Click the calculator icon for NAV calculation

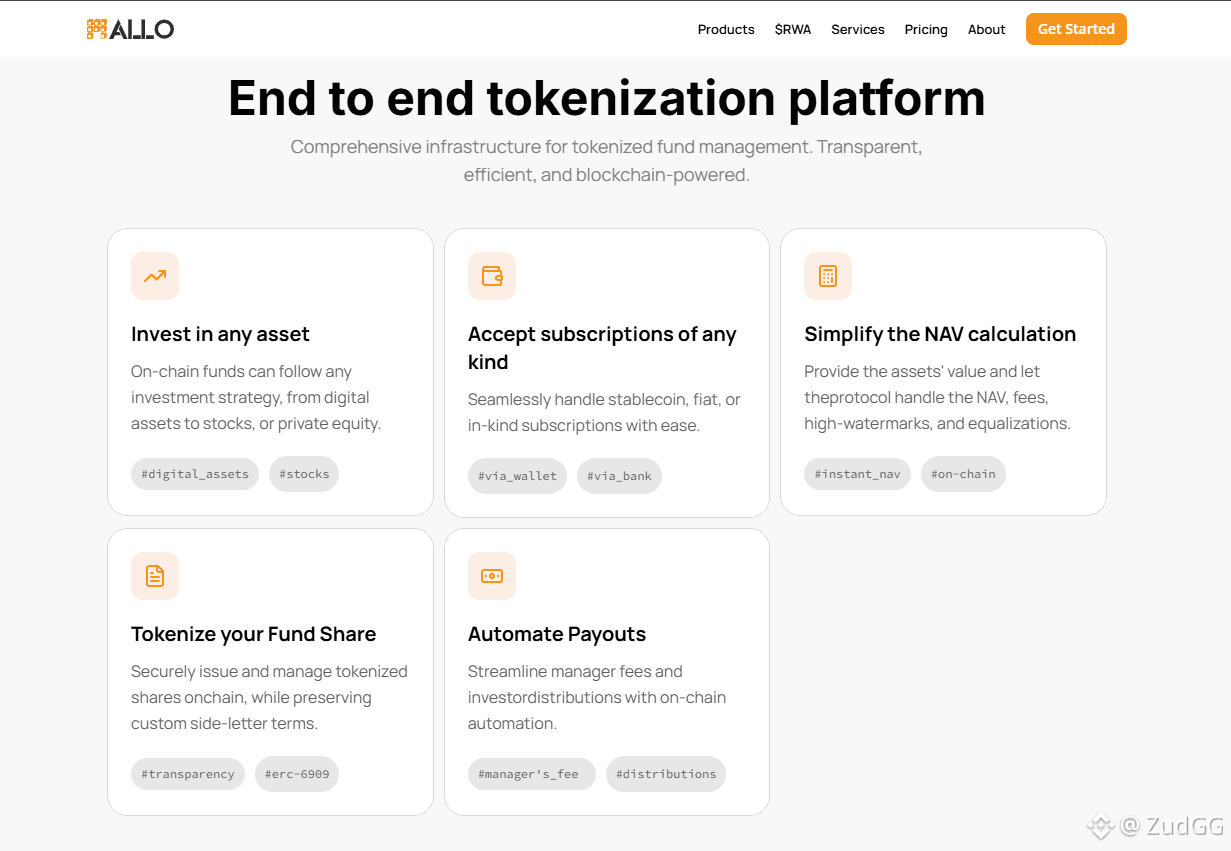(x=828, y=276)
